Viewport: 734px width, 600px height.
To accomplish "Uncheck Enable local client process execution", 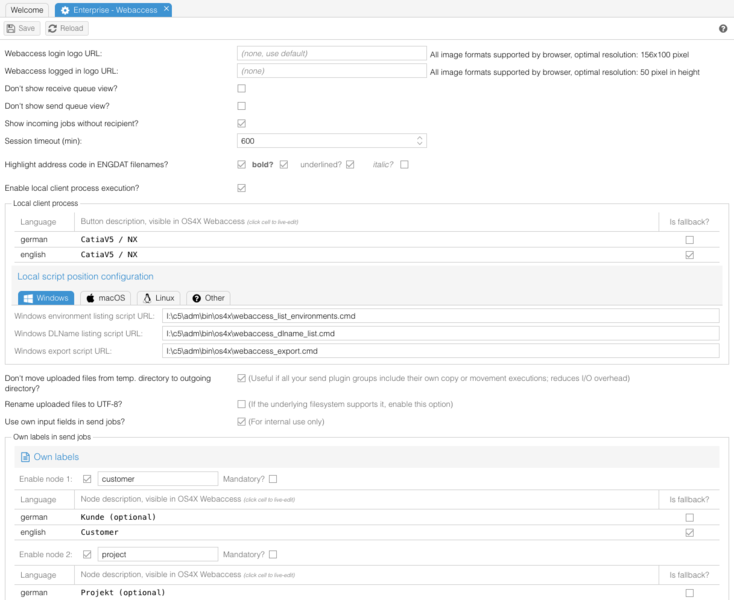I will click(241, 188).
